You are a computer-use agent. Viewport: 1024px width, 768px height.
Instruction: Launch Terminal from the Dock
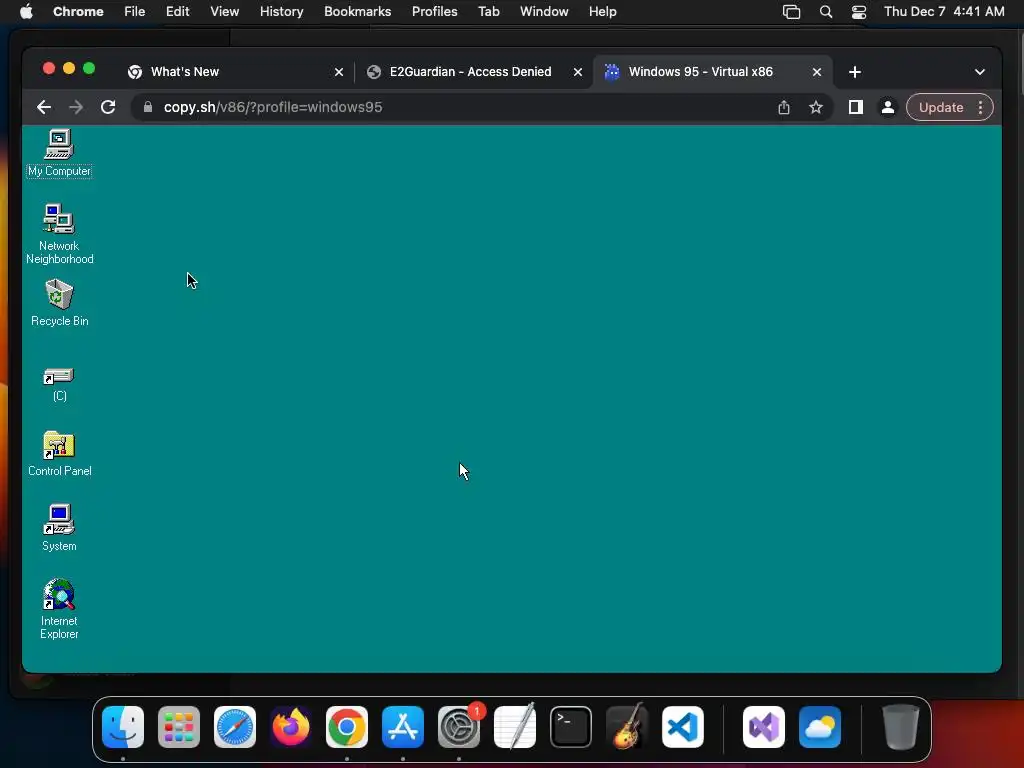coord(571,727)
